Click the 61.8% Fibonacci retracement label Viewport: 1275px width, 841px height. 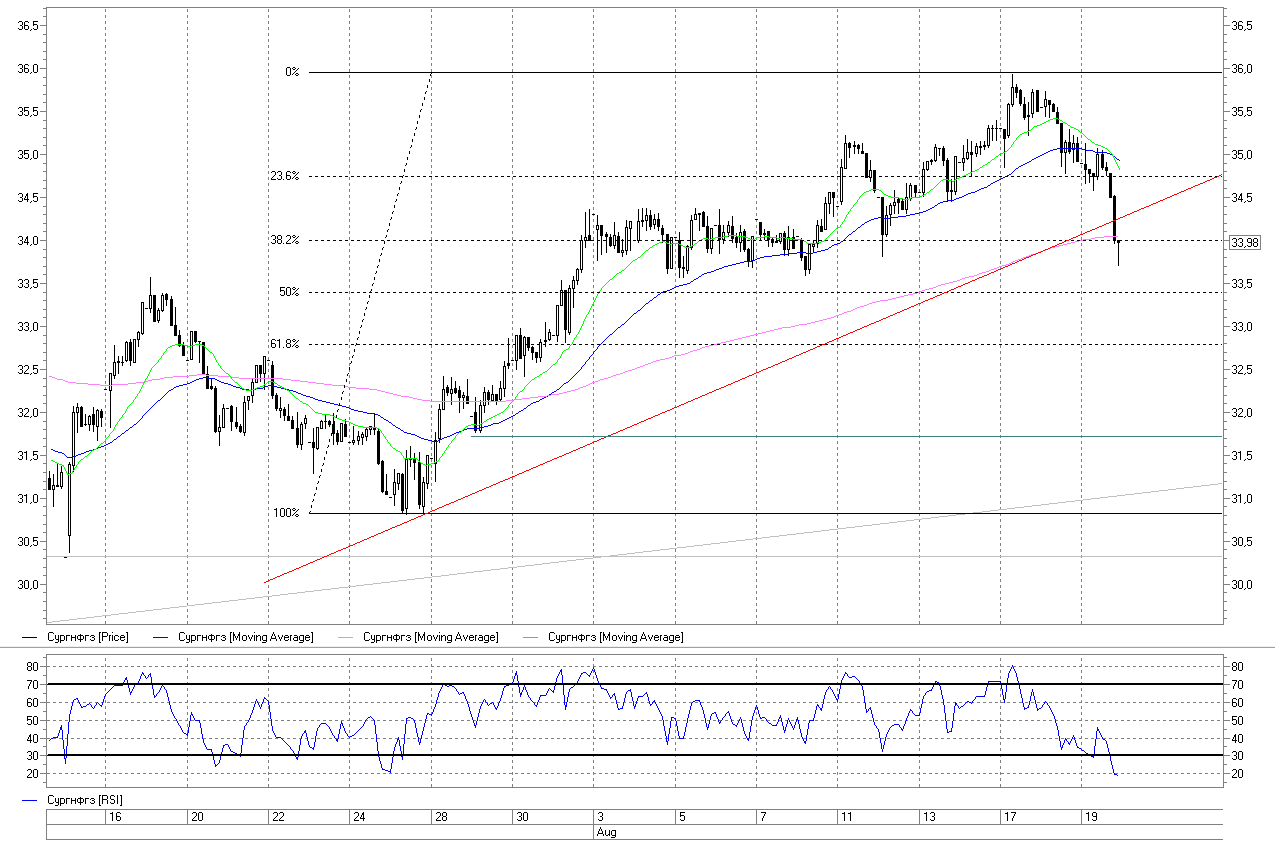tap(284, 344)
